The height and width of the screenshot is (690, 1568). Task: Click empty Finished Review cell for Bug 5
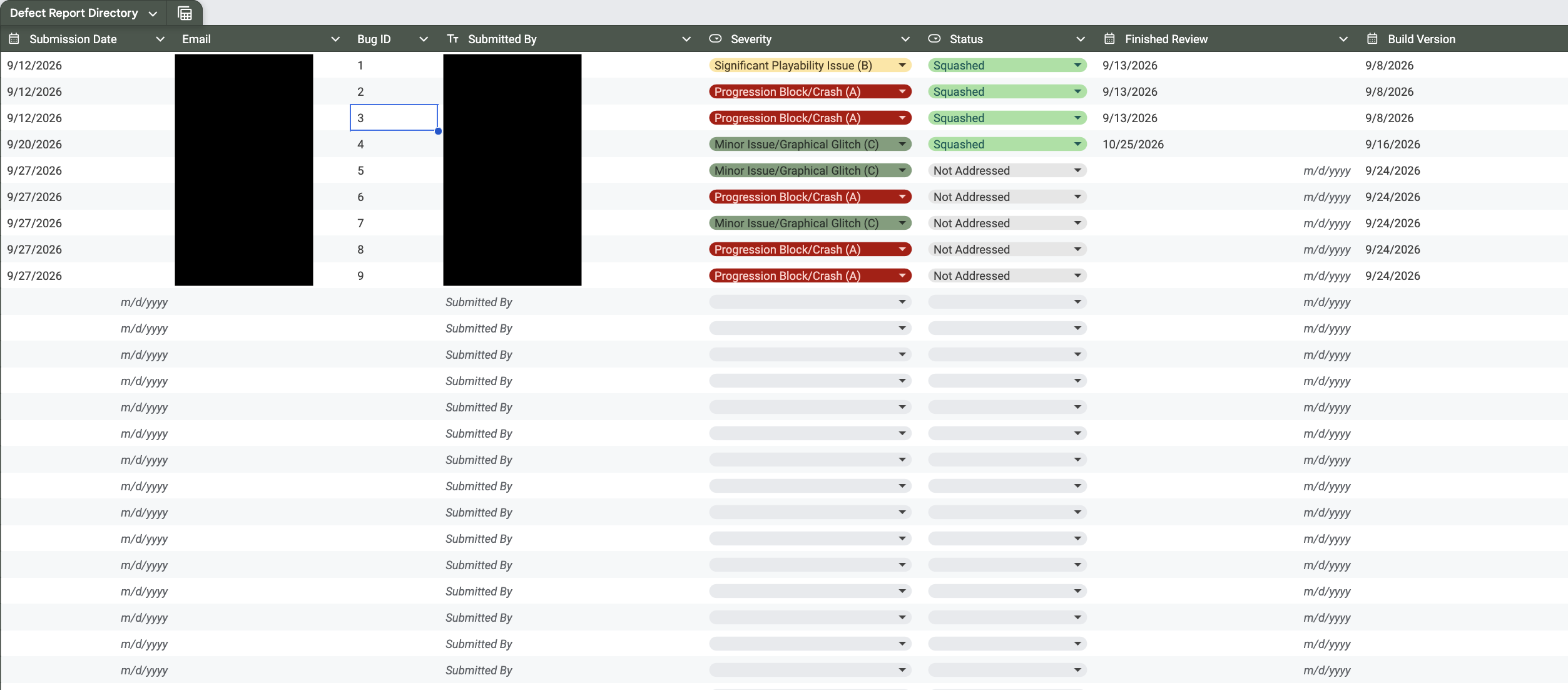(x=1226, y=170)
